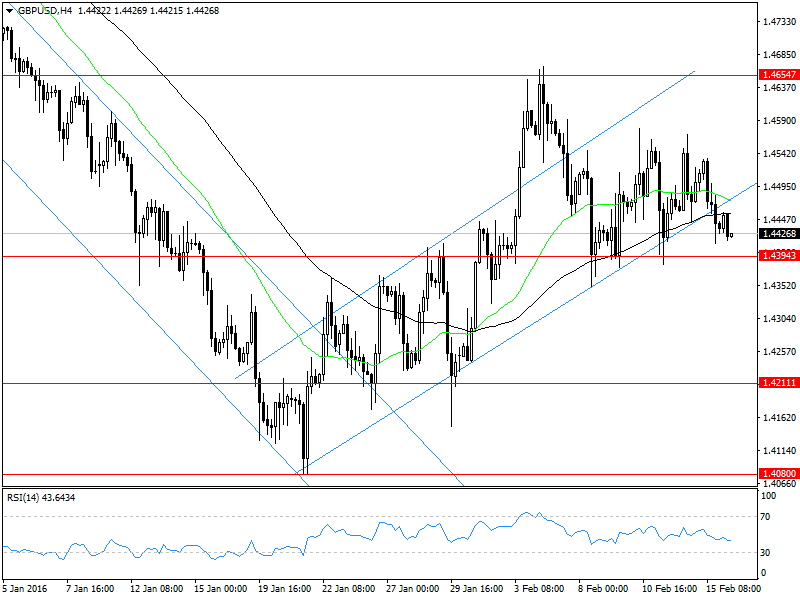The width and height of the screenshot is (800, 600).
Task: Click the 27 Jan 00:00 time label
Action: (x=413, y=589)
